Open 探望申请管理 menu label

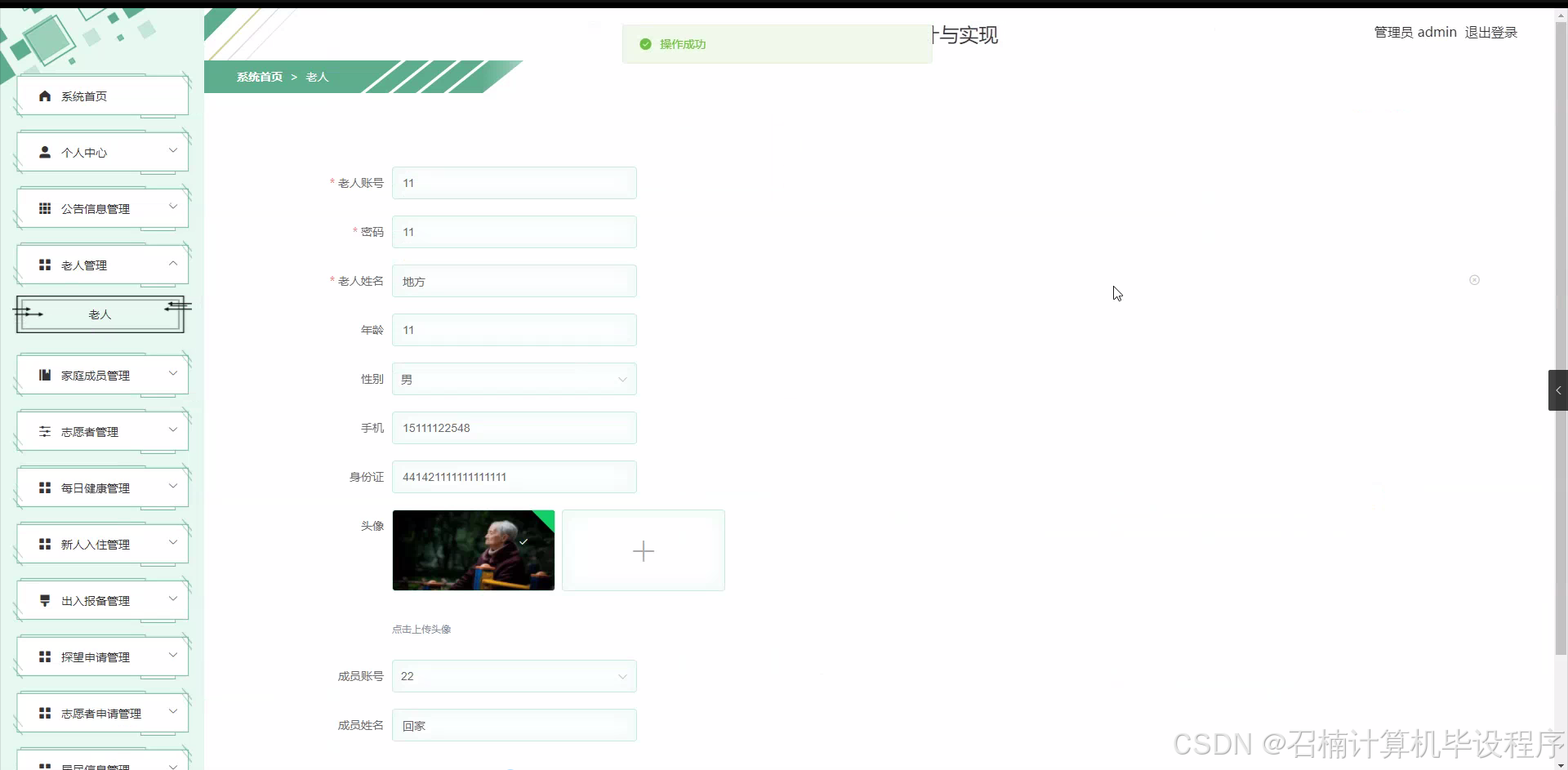point(96,657)
